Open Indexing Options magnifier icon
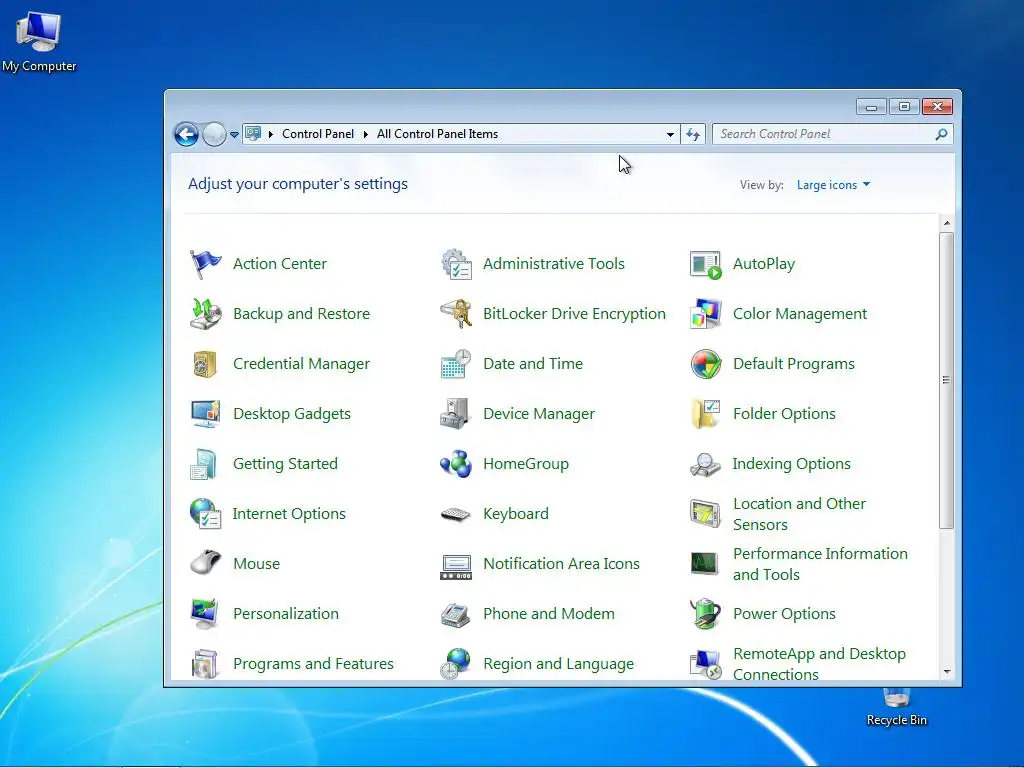Viewport: 1024px width, 768px height. point(705,464)
